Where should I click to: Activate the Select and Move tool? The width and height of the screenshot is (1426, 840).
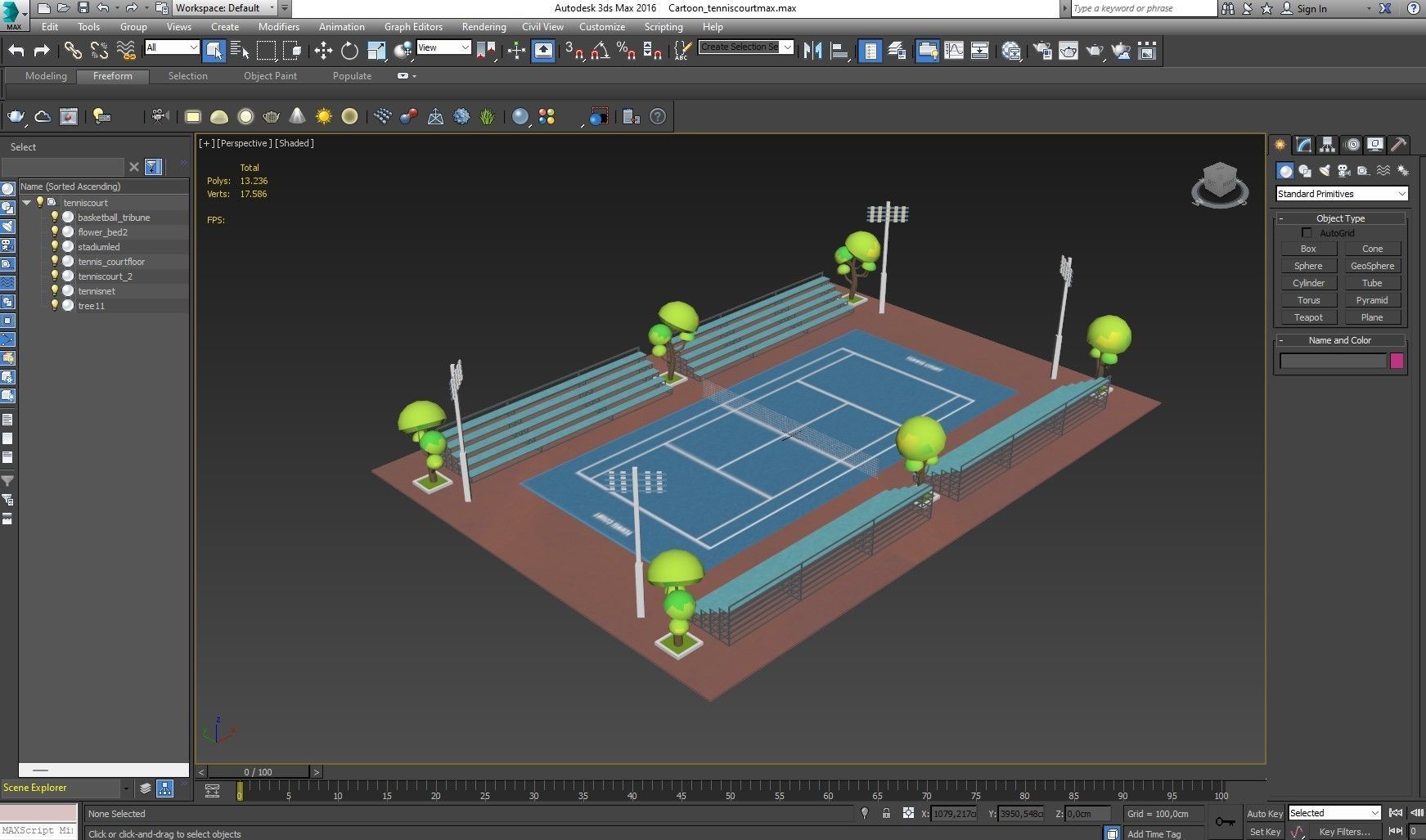pyautogui.click(x=323, y=51)
